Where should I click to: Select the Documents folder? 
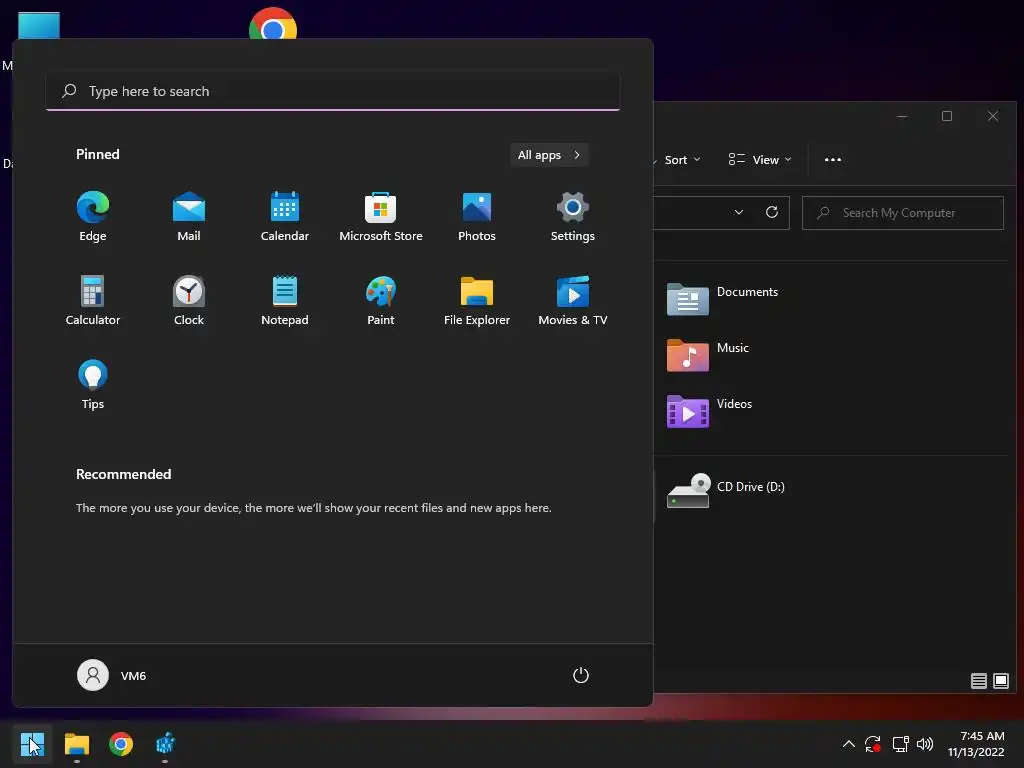[723, 299]
